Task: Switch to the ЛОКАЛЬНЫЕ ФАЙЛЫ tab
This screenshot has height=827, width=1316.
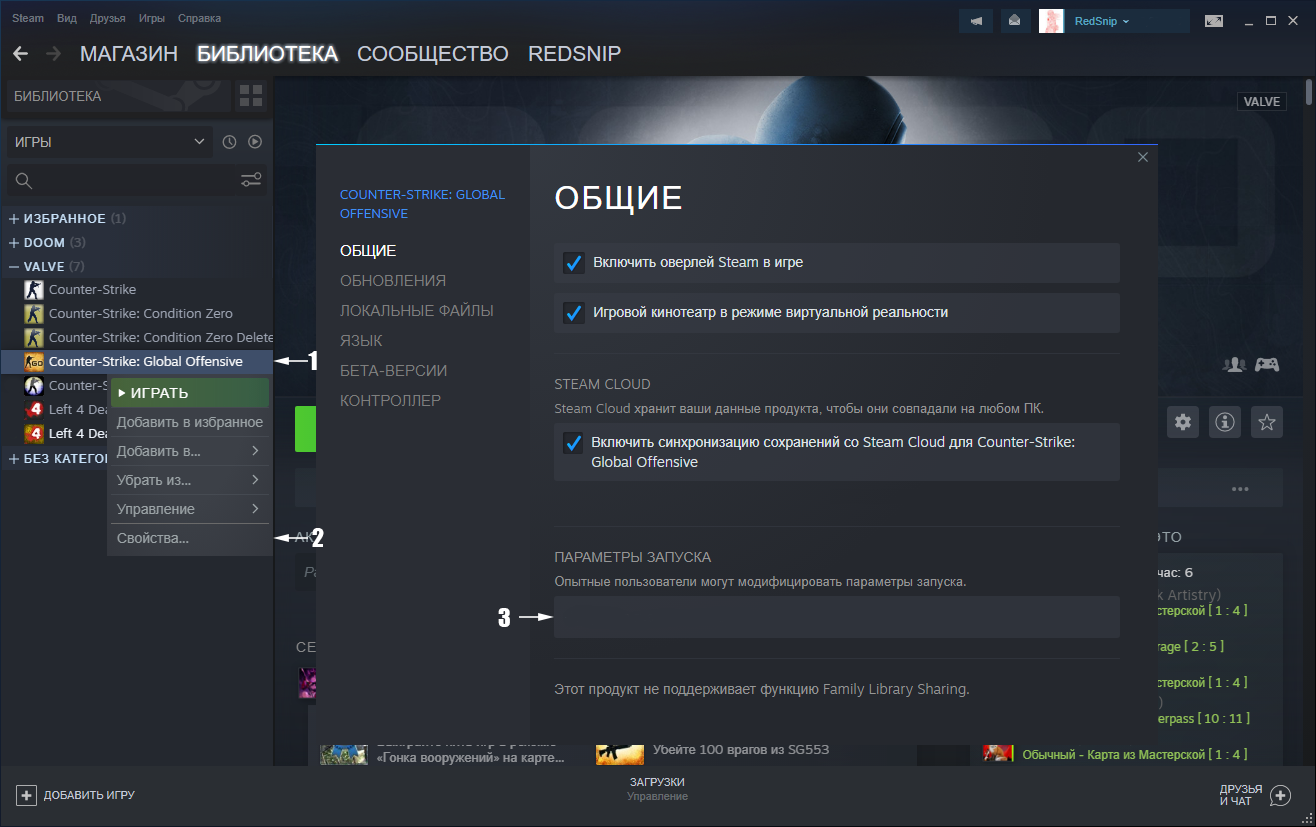Action: click(417, 311)
